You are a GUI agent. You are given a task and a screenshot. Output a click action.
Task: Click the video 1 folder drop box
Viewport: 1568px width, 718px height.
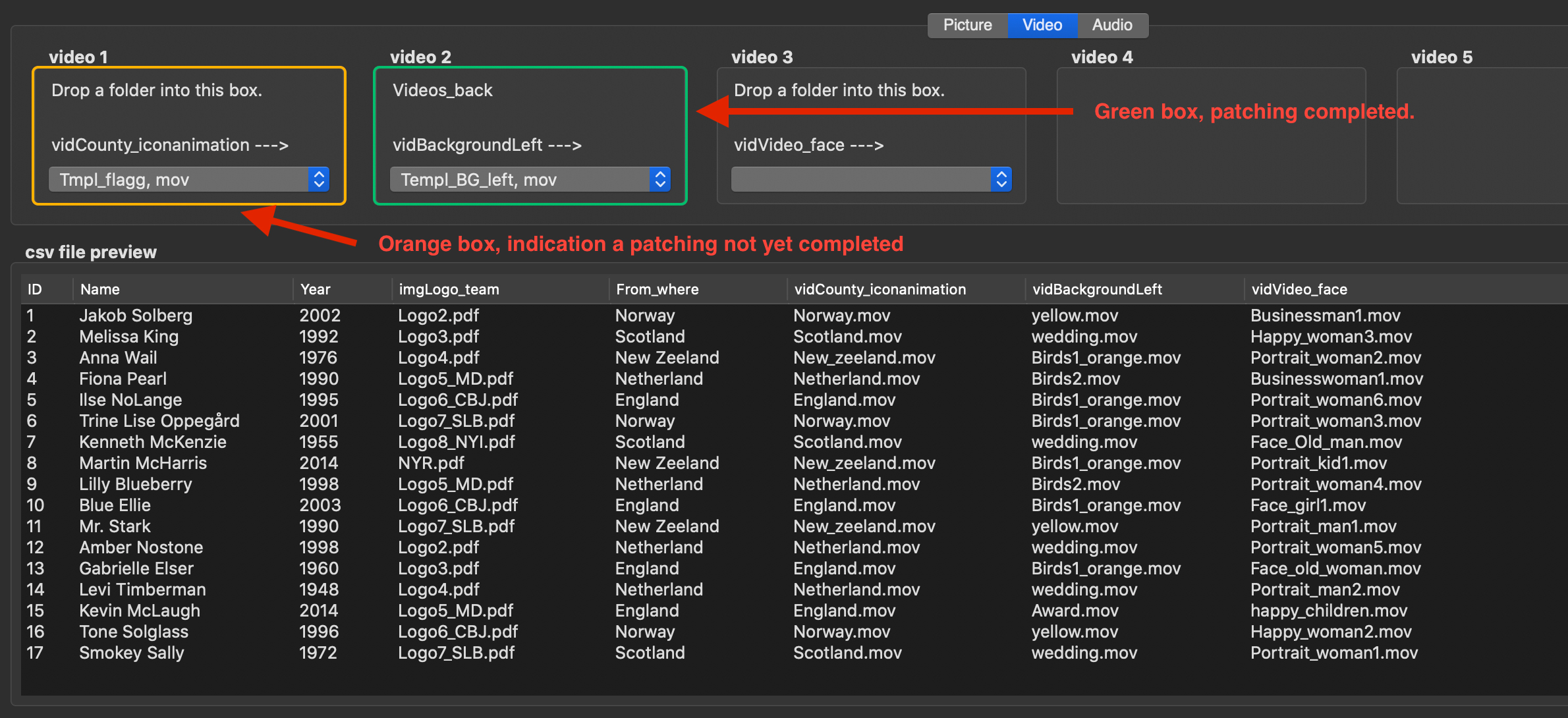[189, 136]
